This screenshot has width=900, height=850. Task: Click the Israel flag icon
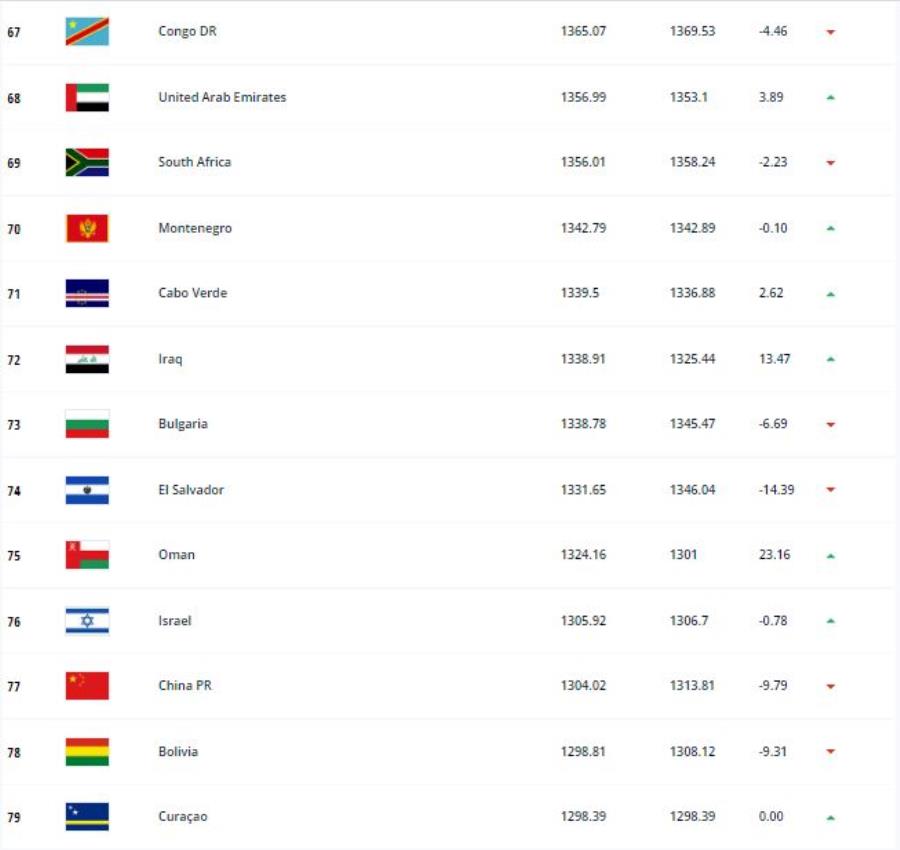pos(87,621)
